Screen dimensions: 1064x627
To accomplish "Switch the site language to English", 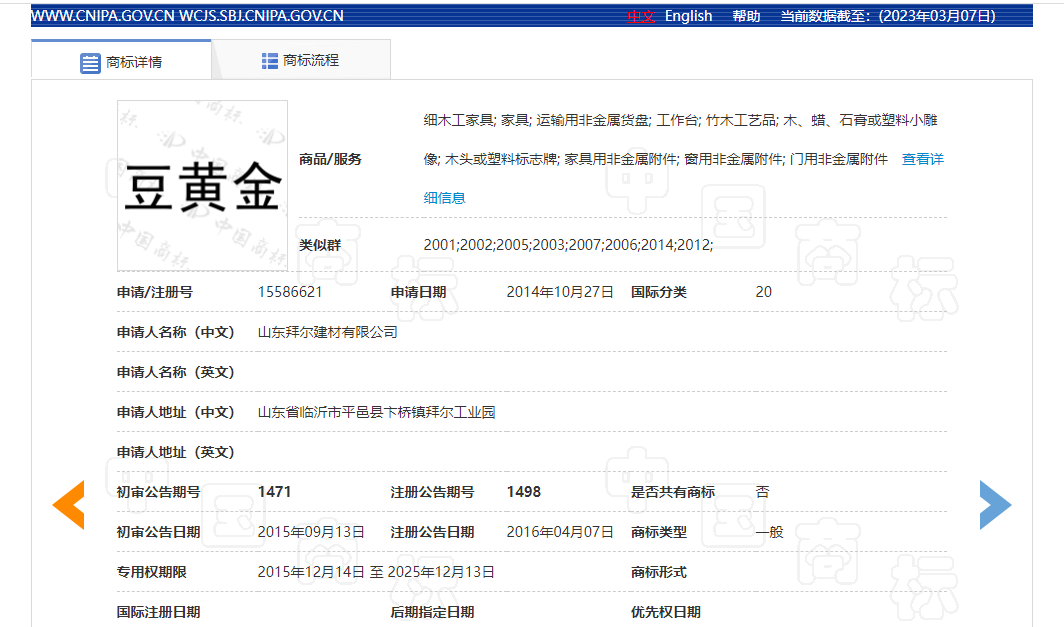I will point(688,16).
